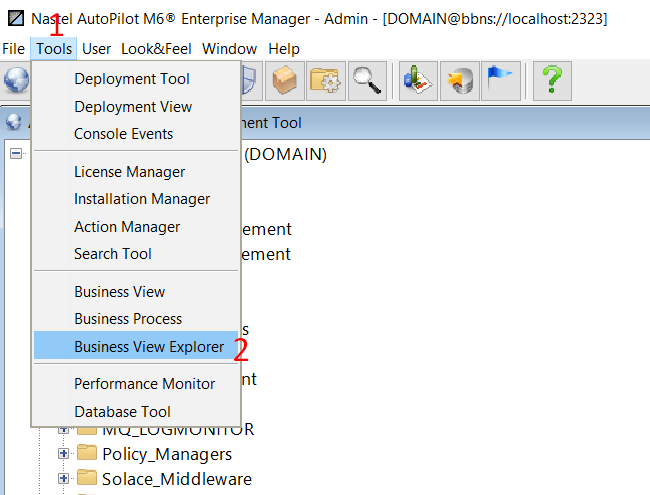The height and width of the screenshot is (495, 650).
Task: Open the Window menu
Action: pyautogui.click(x=229, y=49)
